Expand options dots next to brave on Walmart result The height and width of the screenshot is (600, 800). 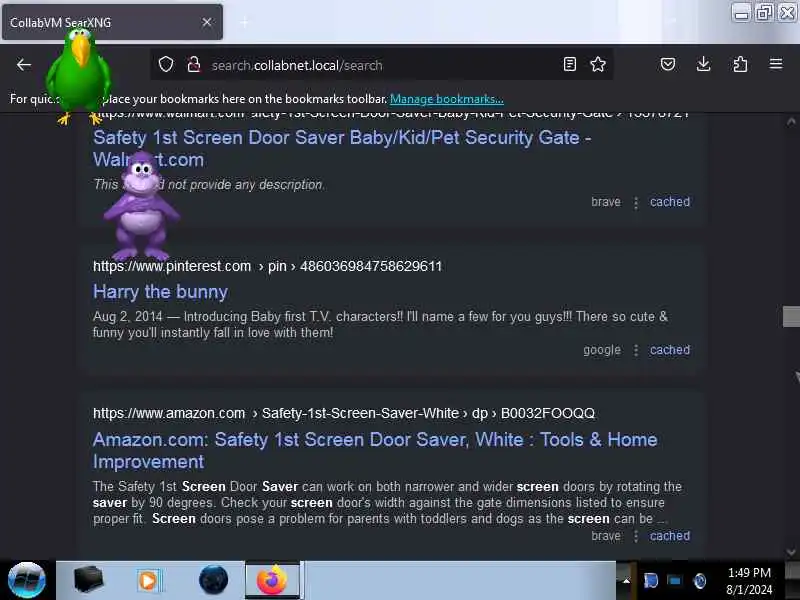(636, 203)
